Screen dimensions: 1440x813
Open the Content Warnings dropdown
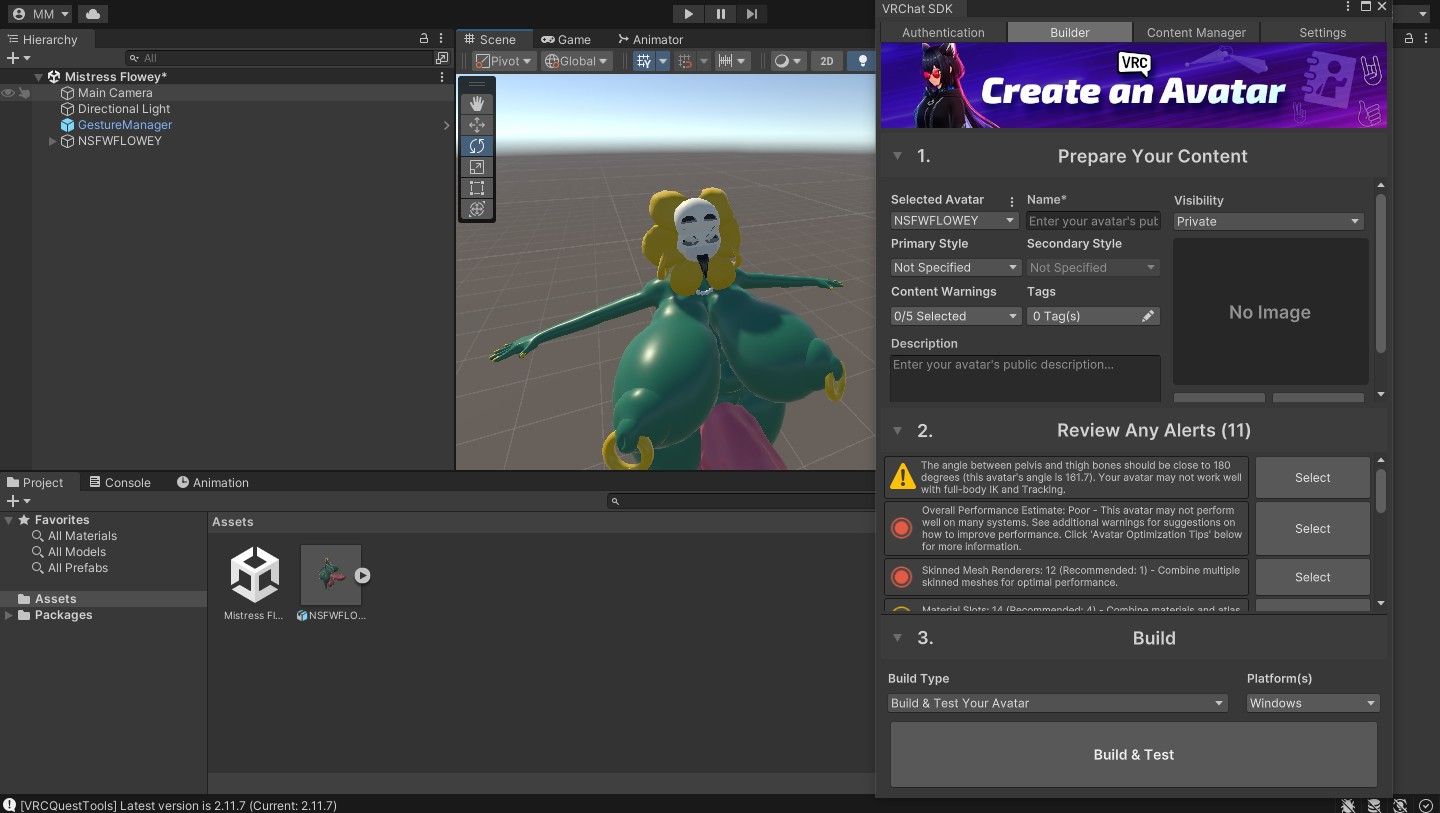click(956, 316)
